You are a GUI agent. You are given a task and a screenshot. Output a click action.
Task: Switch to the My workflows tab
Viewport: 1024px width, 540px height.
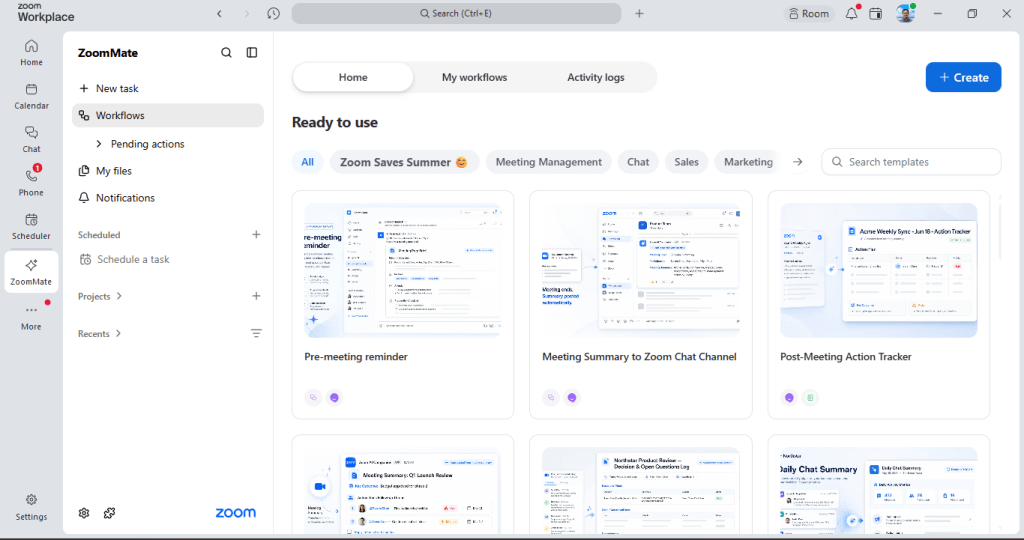[474, 77]
